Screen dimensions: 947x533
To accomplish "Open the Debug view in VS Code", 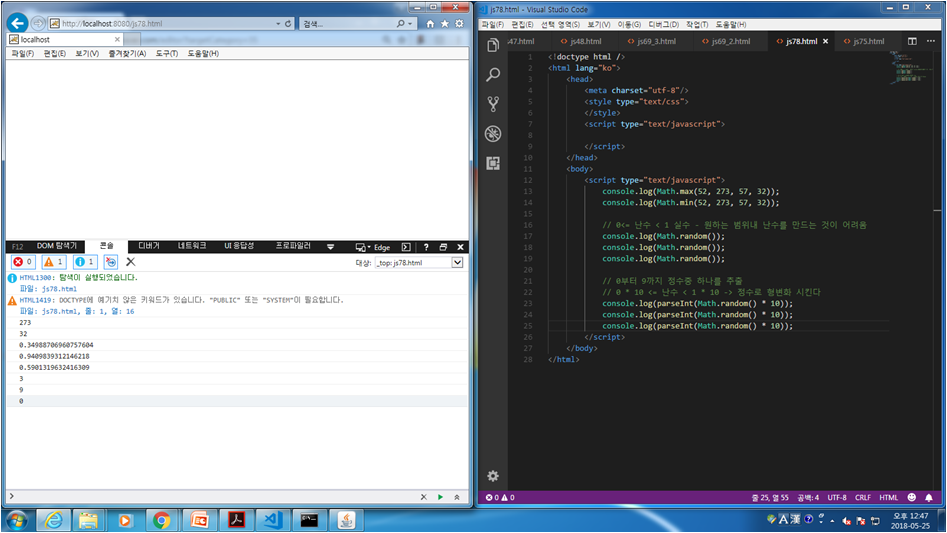I will pyautogui.click(x=493, y=133).
